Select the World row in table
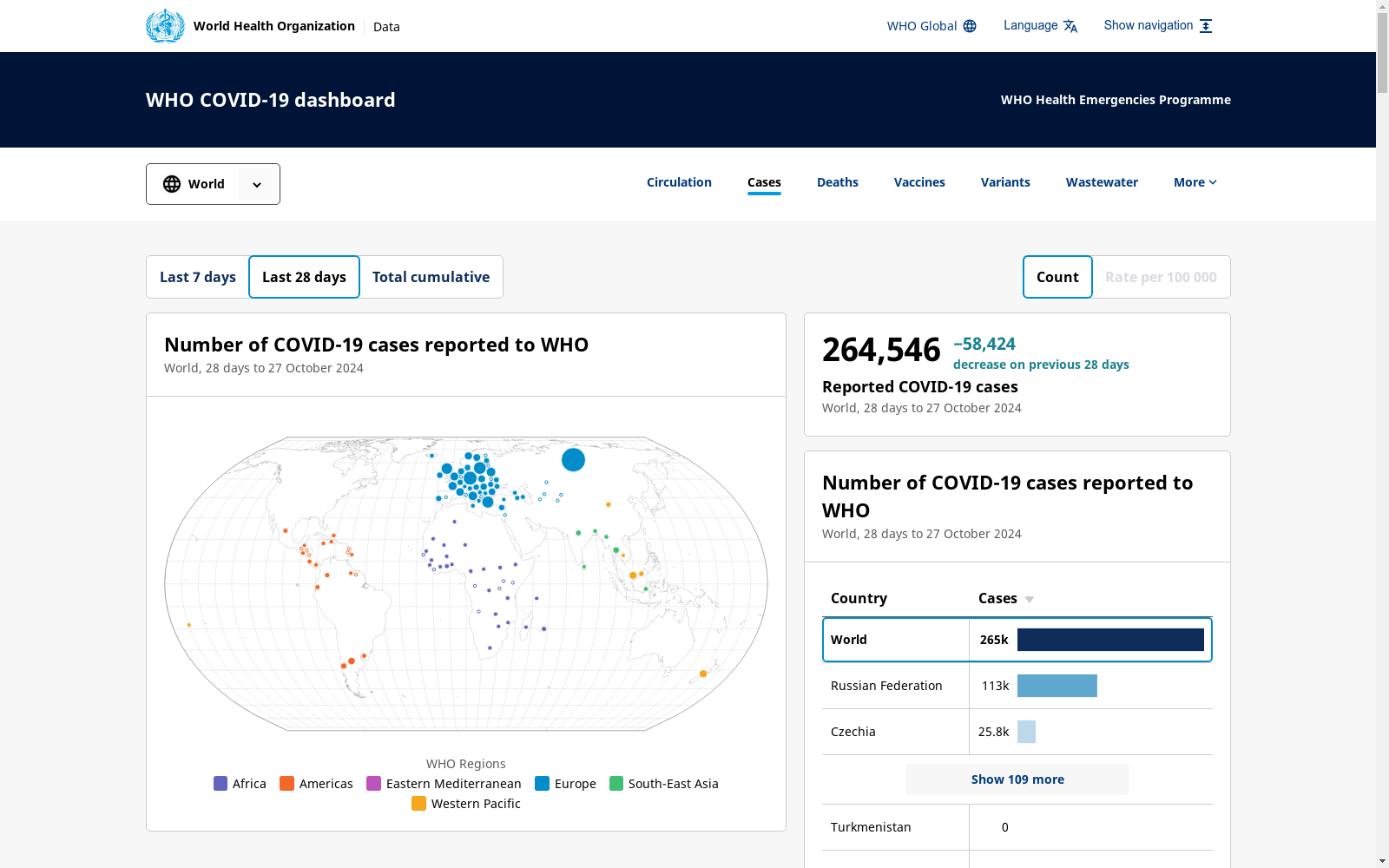This screenshot has height=868, width=1389. click(1017, 640)
